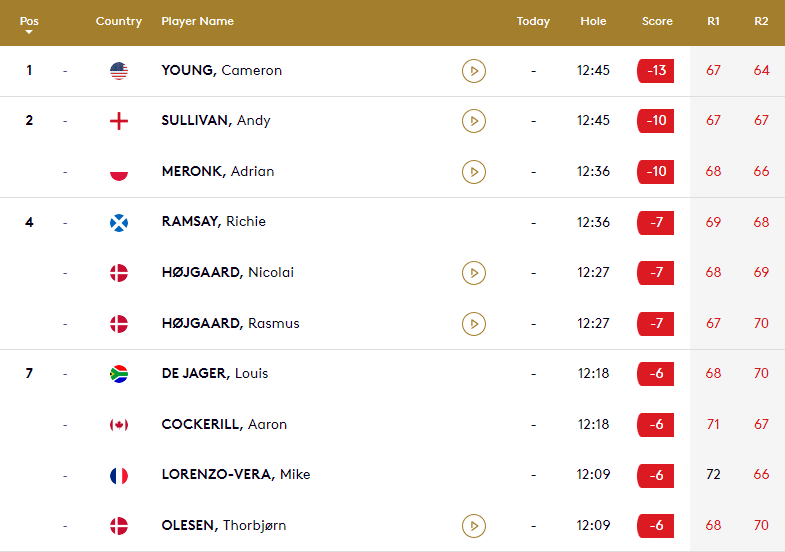Viewport: 785px width, 552px height.
Task: Sort leaderboard by Pos column arrow
Action: click(x=28, y=32)
